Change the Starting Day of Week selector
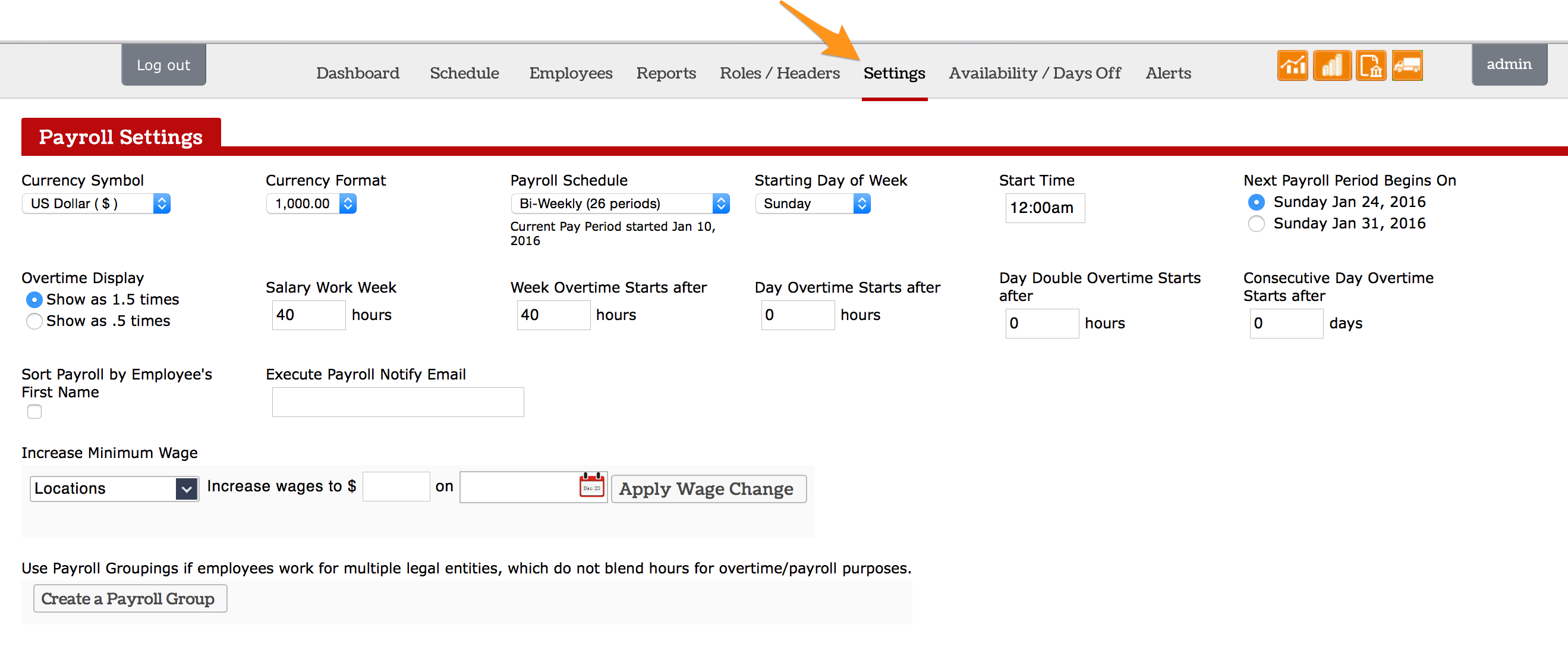1568x646 pixels. pyautogui.click(x=812, y=203)
